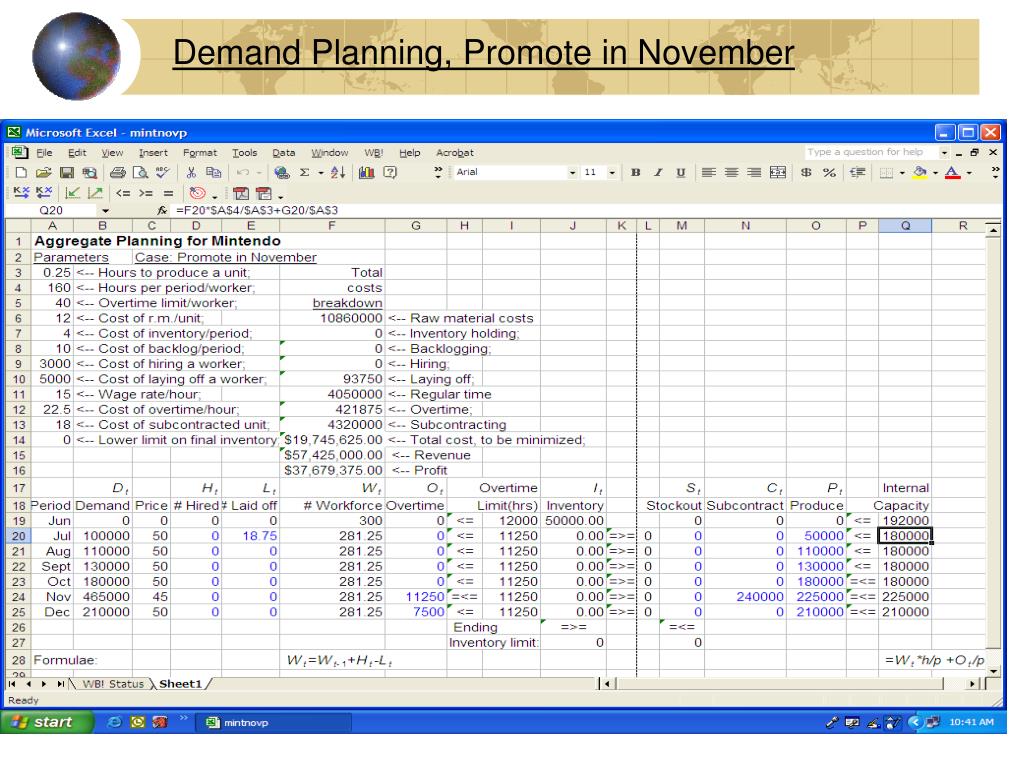
Task: Center the cell text
Action: pos(731,172)
